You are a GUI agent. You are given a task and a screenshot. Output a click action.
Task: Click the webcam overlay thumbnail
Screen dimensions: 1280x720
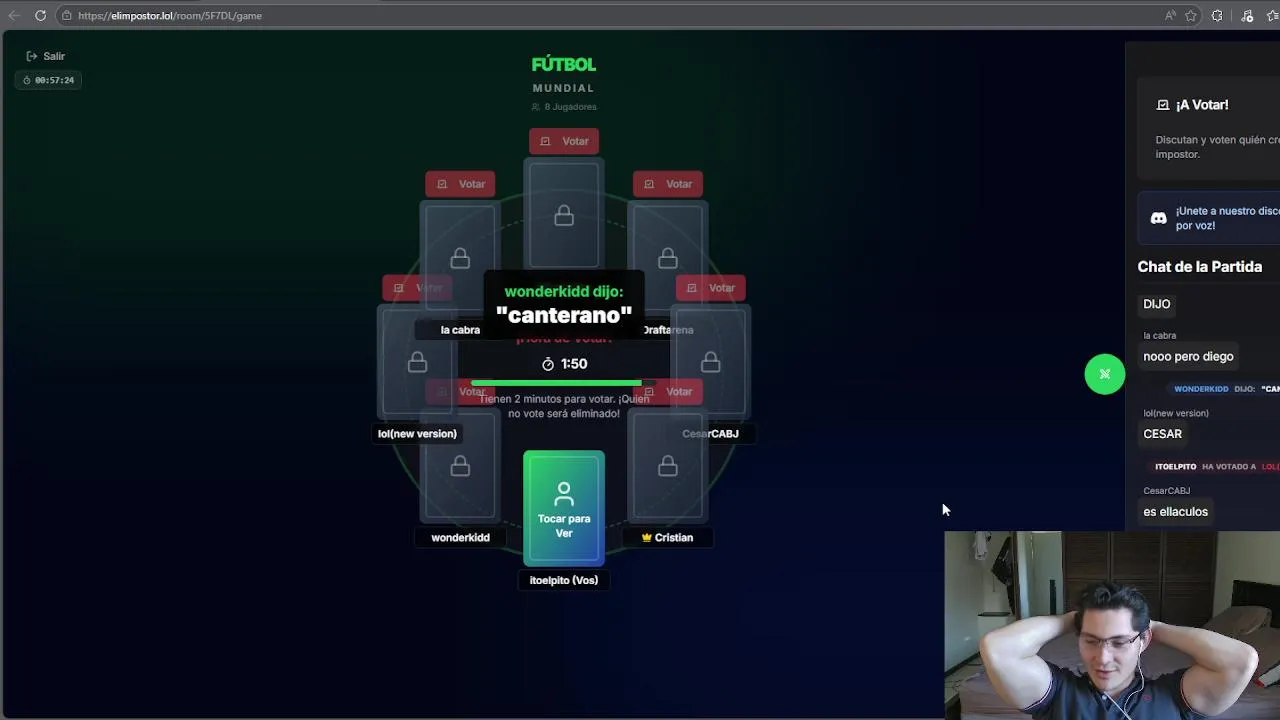click(x=1112, y=625)
